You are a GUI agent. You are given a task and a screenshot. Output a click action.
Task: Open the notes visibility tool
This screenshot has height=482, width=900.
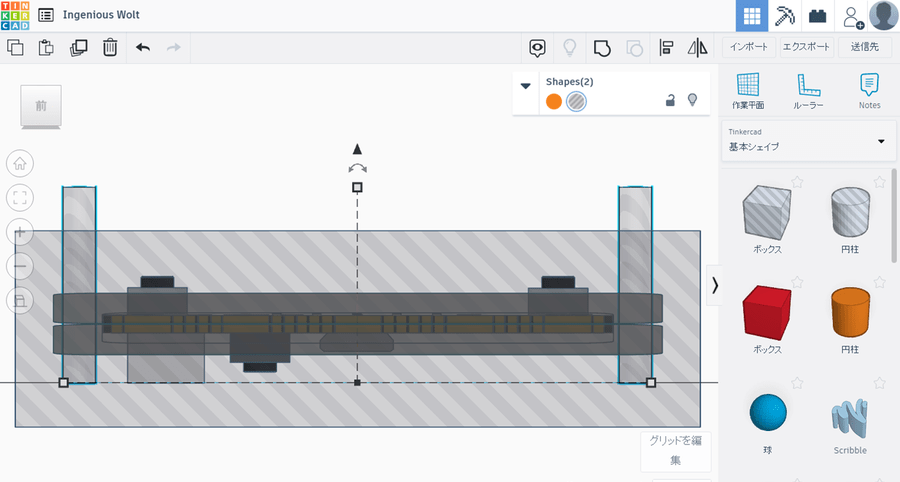click(x=537, y=48)
